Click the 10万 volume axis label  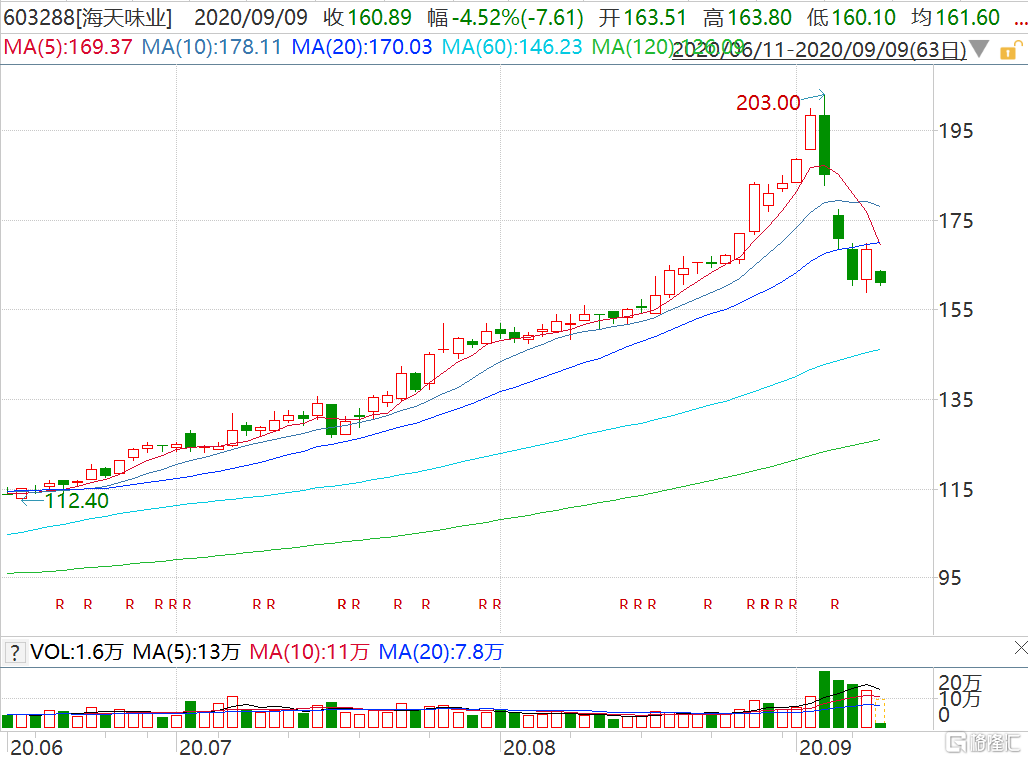click(959, 699)
